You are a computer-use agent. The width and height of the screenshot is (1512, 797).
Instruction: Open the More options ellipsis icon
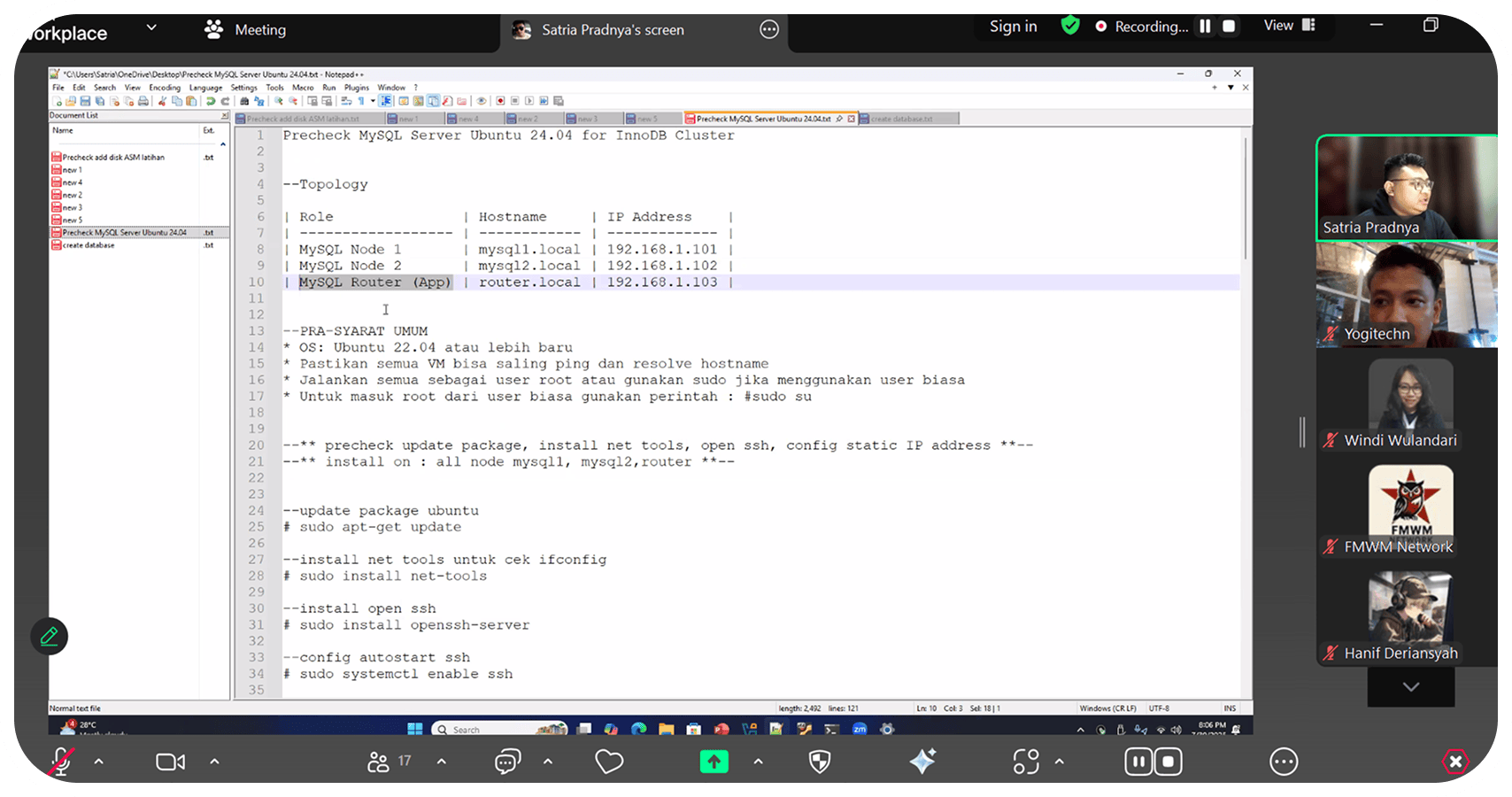[x=1284, y=762]
